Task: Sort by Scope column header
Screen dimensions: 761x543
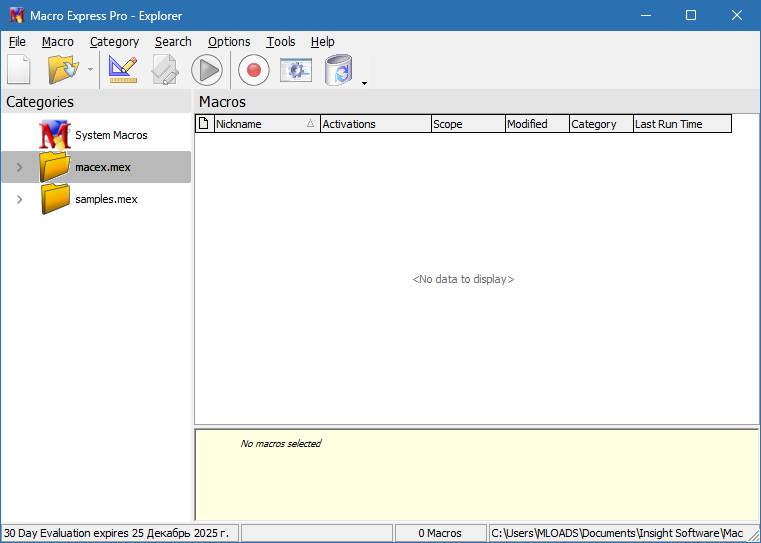Action: (x=468, y=124)
